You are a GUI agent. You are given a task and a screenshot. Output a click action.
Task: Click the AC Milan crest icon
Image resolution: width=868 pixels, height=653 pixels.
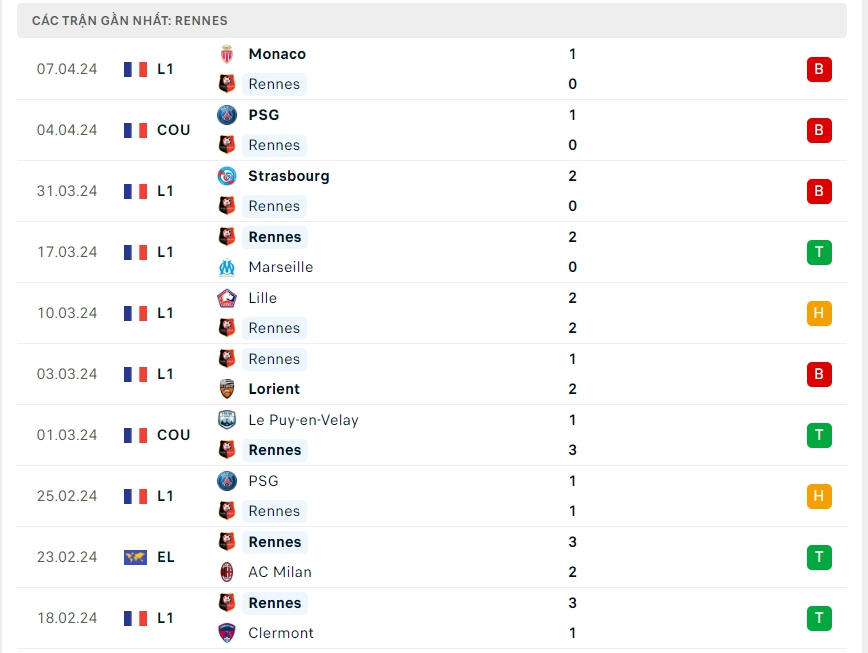click(227, 572)
